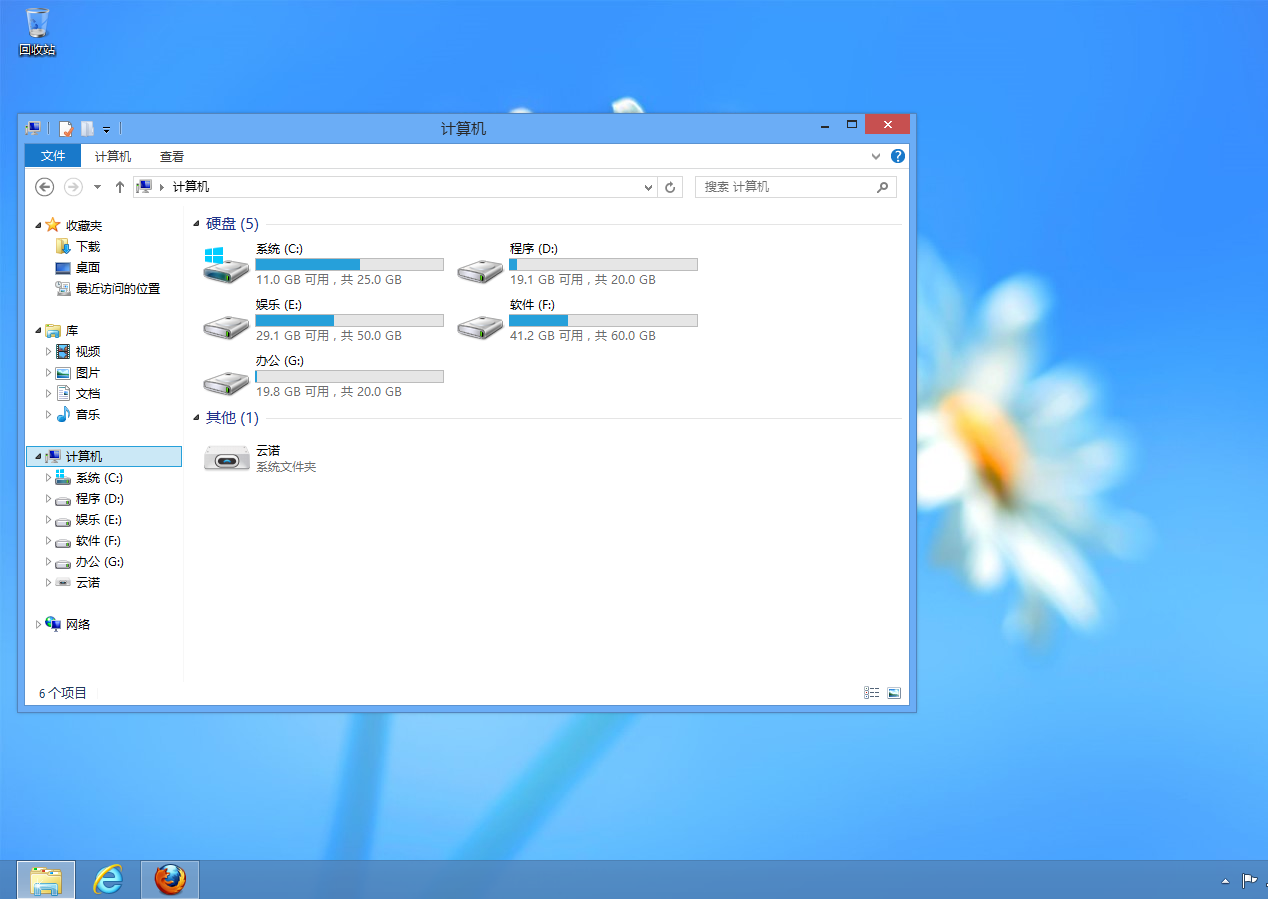
Task: Open 最近访问的位置 in favorites
Action: coord(118,288)
